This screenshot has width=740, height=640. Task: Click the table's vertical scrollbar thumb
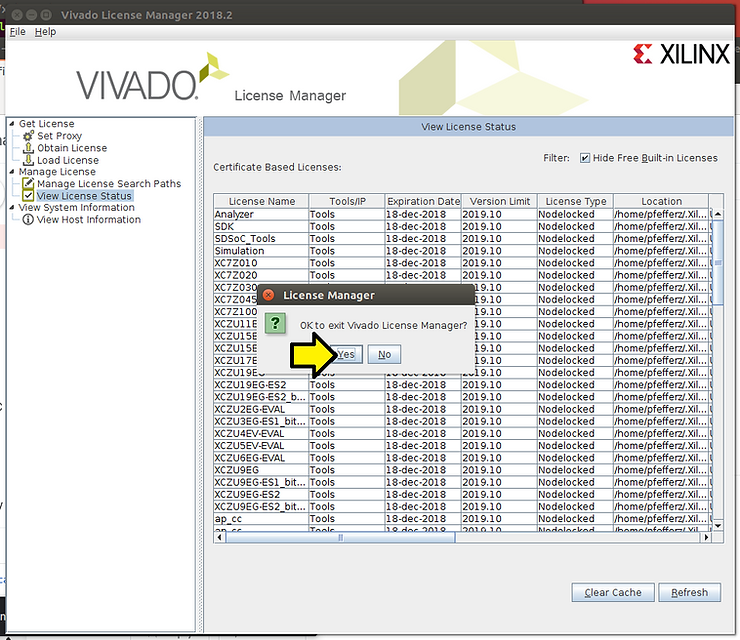718,262
